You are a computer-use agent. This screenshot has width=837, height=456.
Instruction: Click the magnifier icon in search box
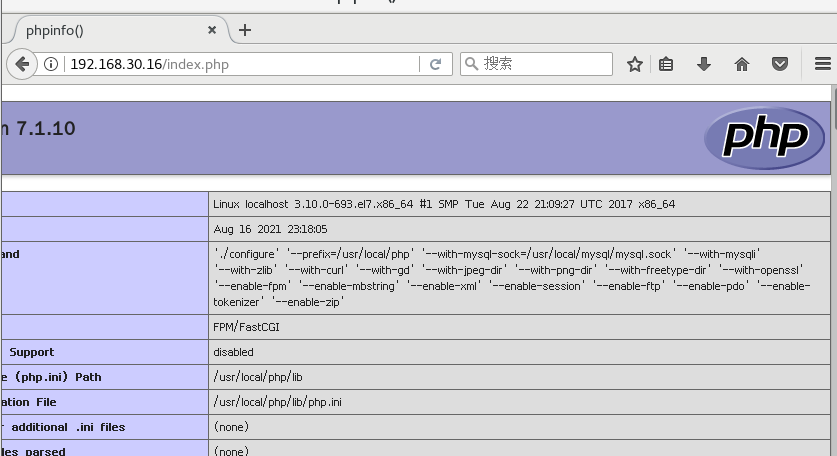pos(471,64)
